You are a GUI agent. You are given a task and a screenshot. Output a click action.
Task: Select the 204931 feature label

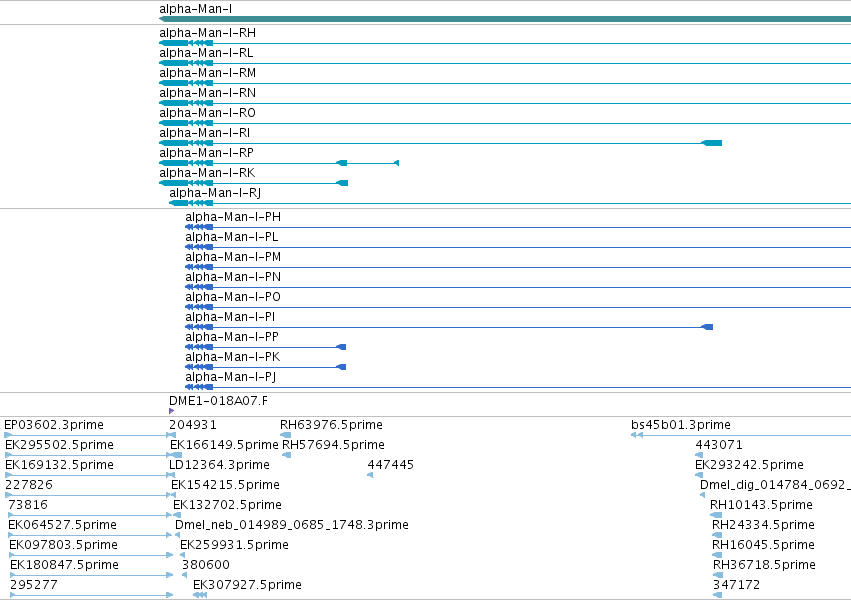(193, 425)
